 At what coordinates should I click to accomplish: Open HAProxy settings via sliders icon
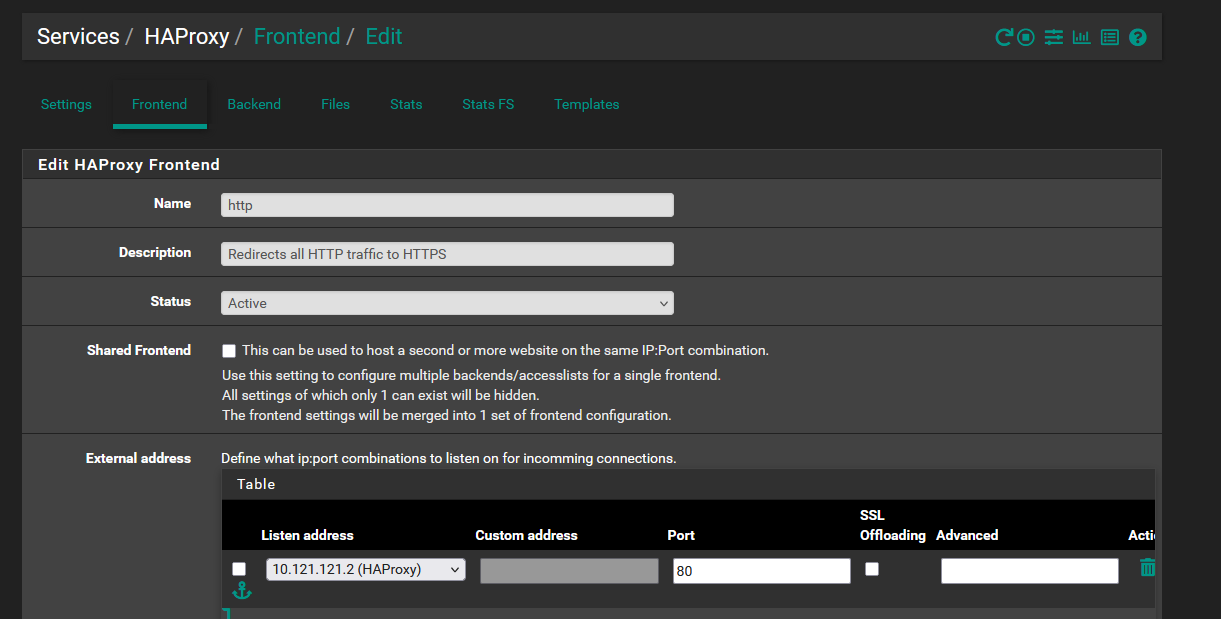[x=1053, y=36]
